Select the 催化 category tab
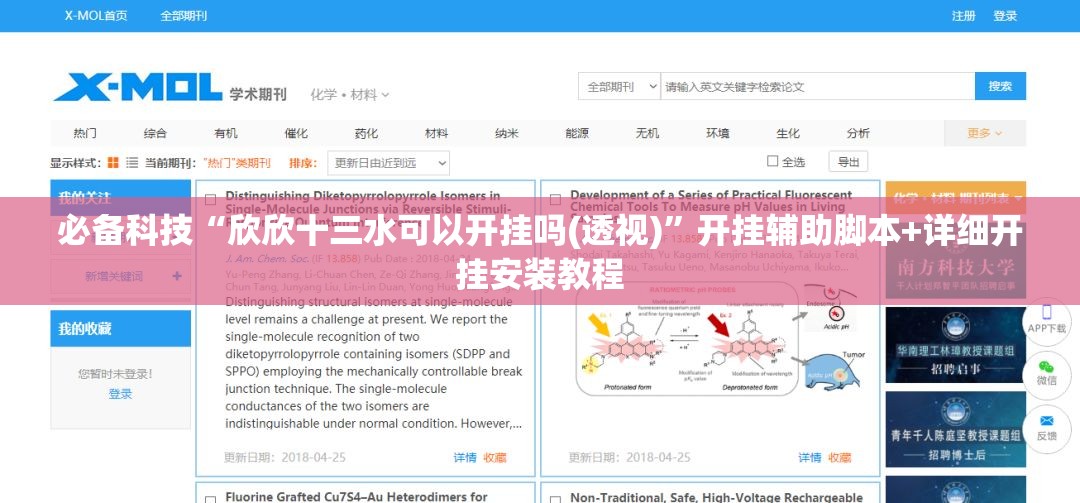The height and width of the screenshot is (503, 1080). tap(296, 133)
